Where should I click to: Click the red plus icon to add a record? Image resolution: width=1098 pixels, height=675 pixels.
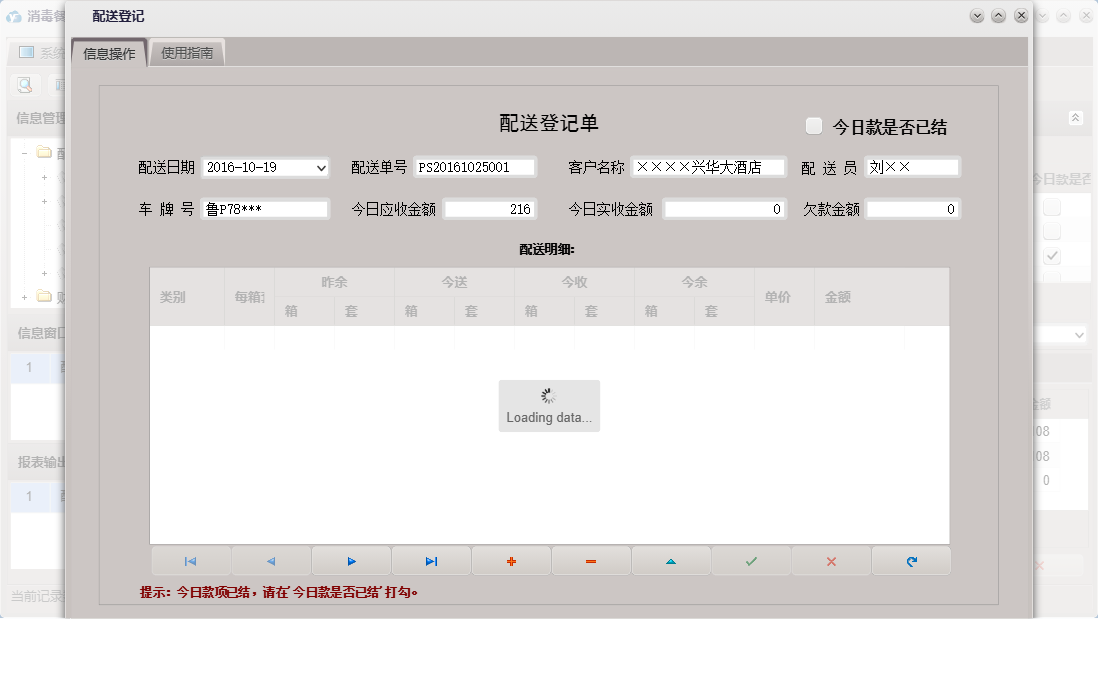click(x=511, y=560)
